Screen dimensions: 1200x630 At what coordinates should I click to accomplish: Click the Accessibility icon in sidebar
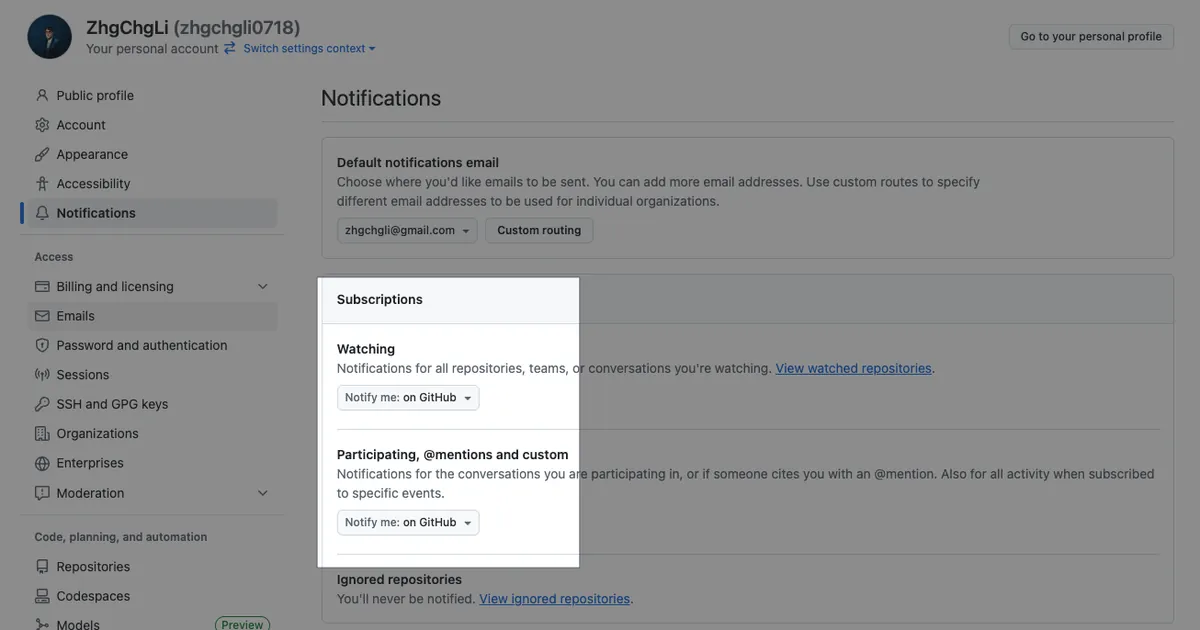[42, 184]
